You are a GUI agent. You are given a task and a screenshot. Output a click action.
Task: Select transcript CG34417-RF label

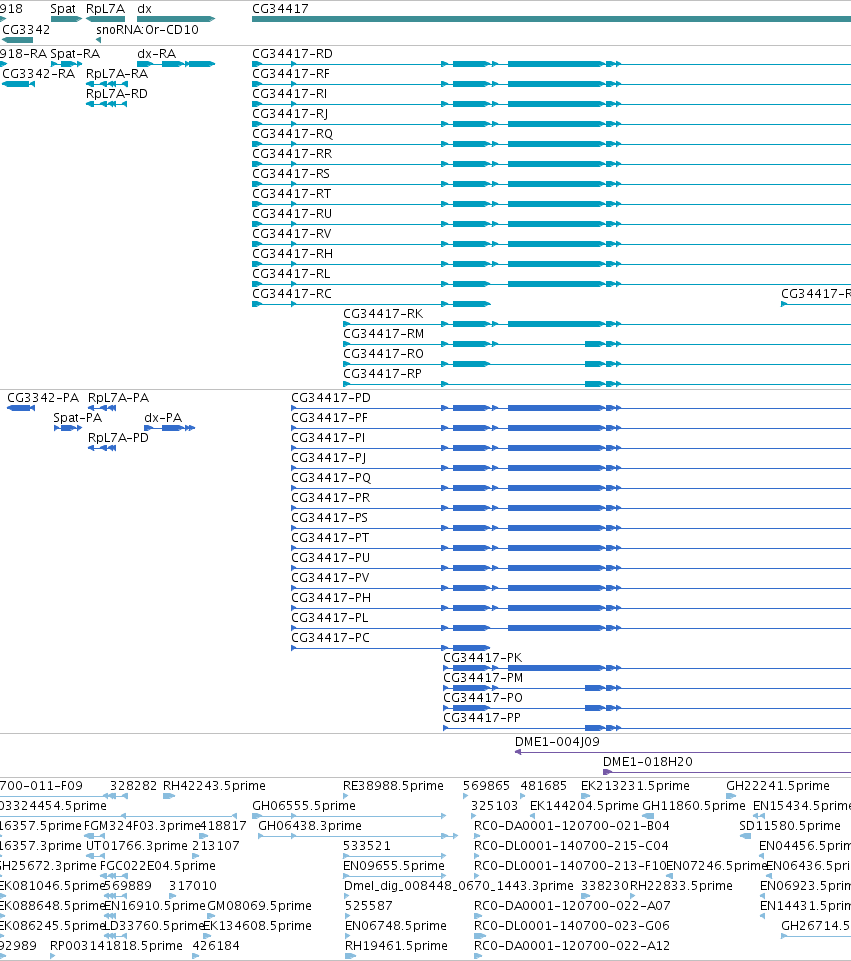pos(291,74)
